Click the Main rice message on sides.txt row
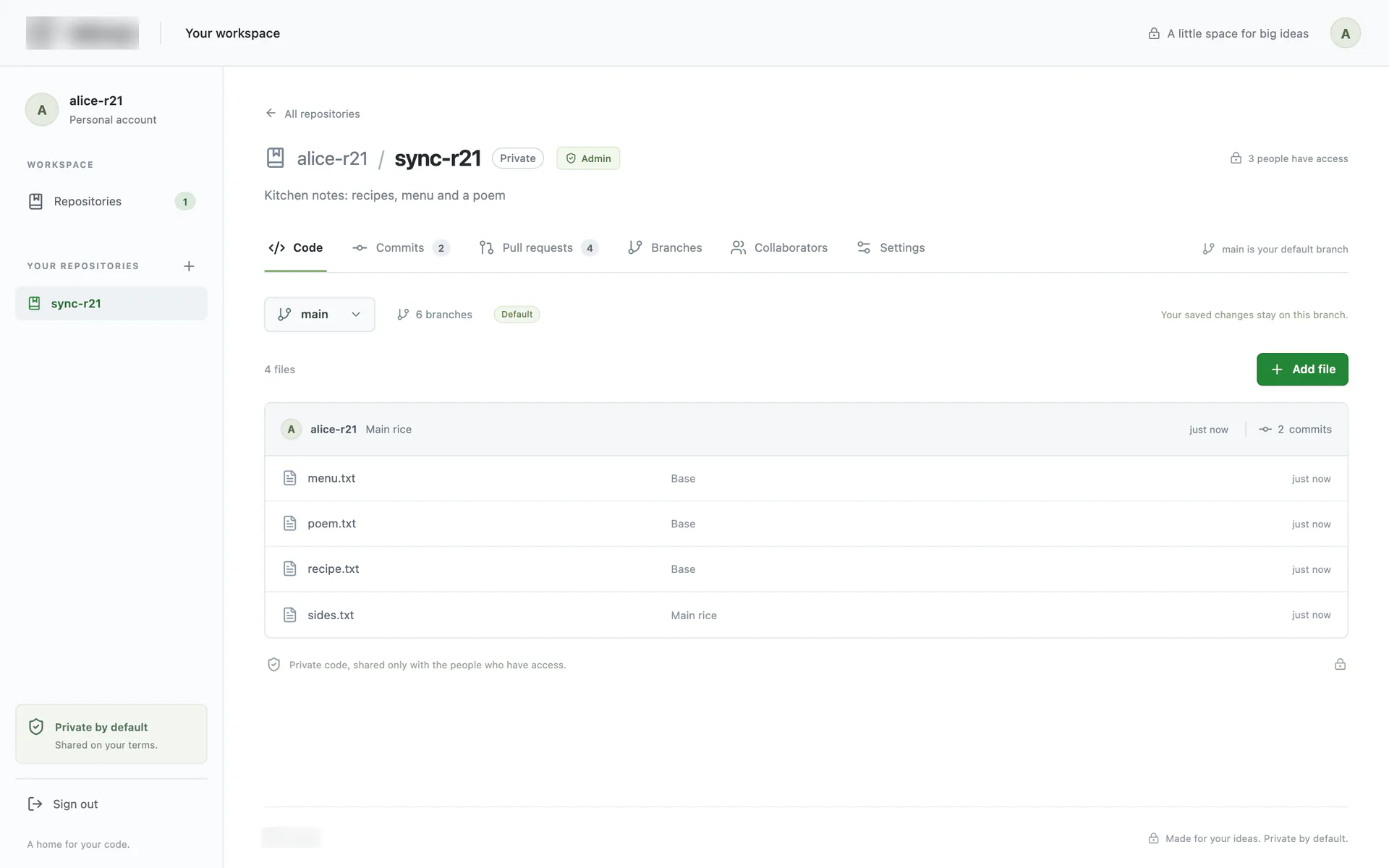The height and width of the screenshot is (868, 1389). tap(694, 616)
